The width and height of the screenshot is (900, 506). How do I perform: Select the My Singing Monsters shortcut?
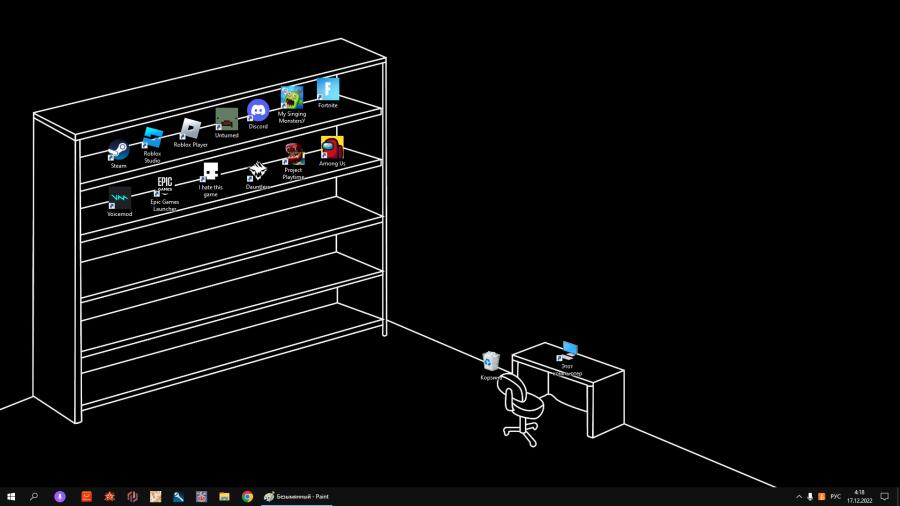[x=292, y=105]
